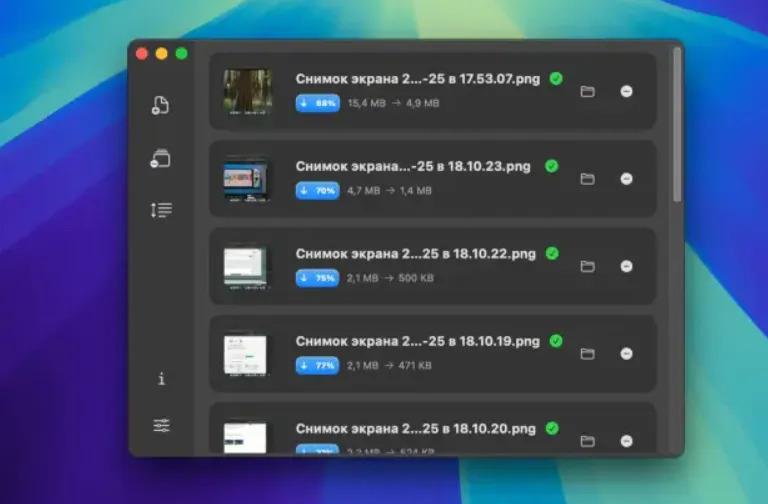Image resolution: width=768 pixels, height=504 pixels.
Task: Select thumbnail of 18.10.22.png
Action: (245, 267)
